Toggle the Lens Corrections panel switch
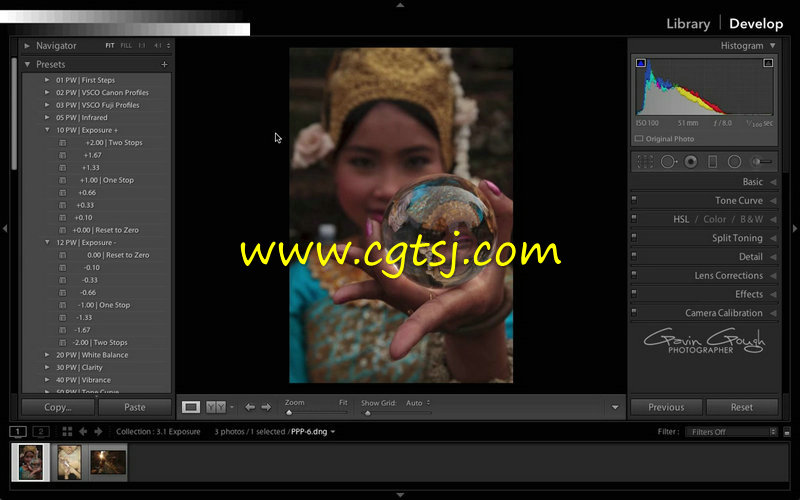 (x=634, y=276)
